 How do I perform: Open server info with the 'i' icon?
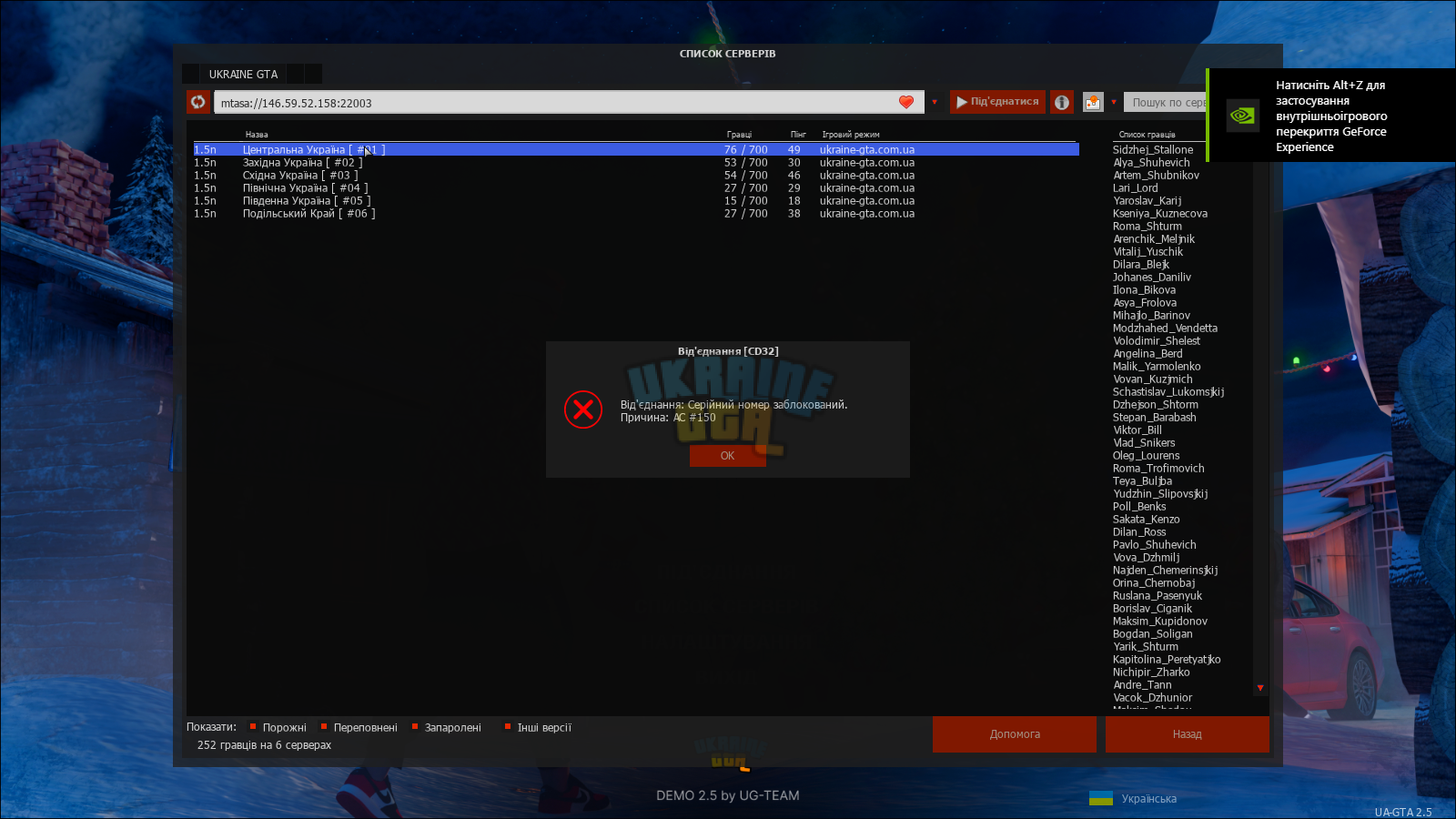[x=1062, y=102]
